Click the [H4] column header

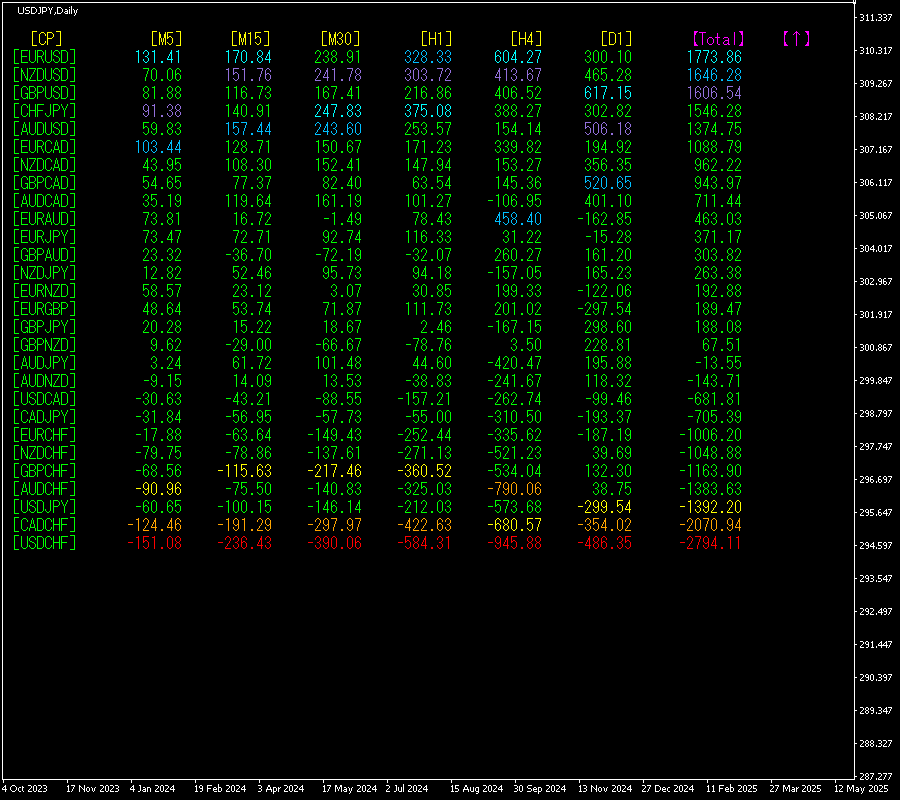pos(526,39)
